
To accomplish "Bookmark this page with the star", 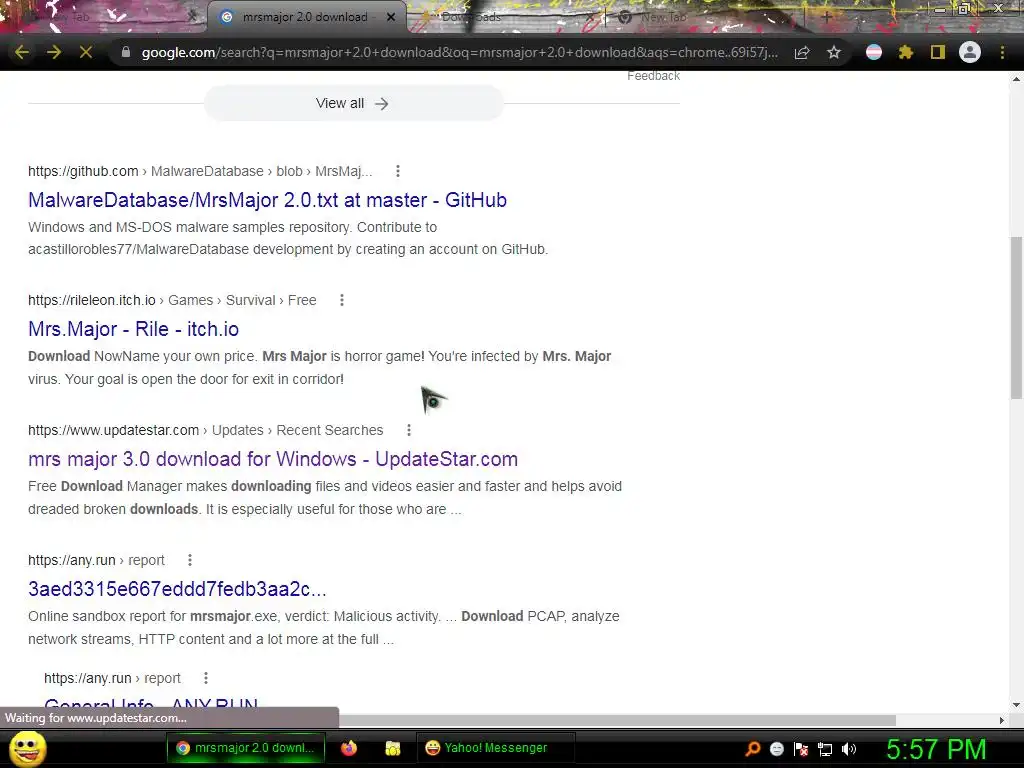I will pos(834,52).
